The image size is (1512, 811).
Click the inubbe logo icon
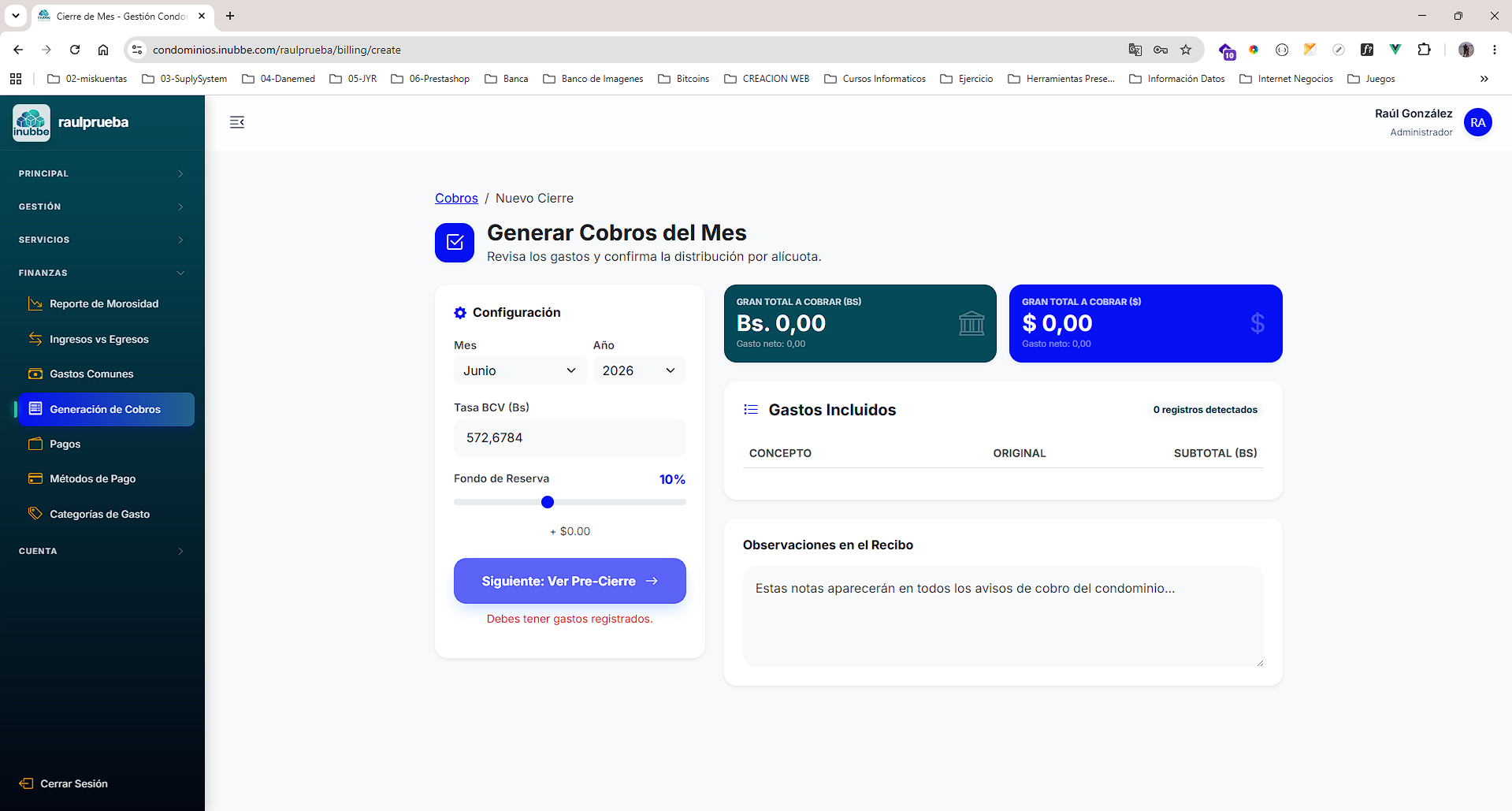coord(32,123)
